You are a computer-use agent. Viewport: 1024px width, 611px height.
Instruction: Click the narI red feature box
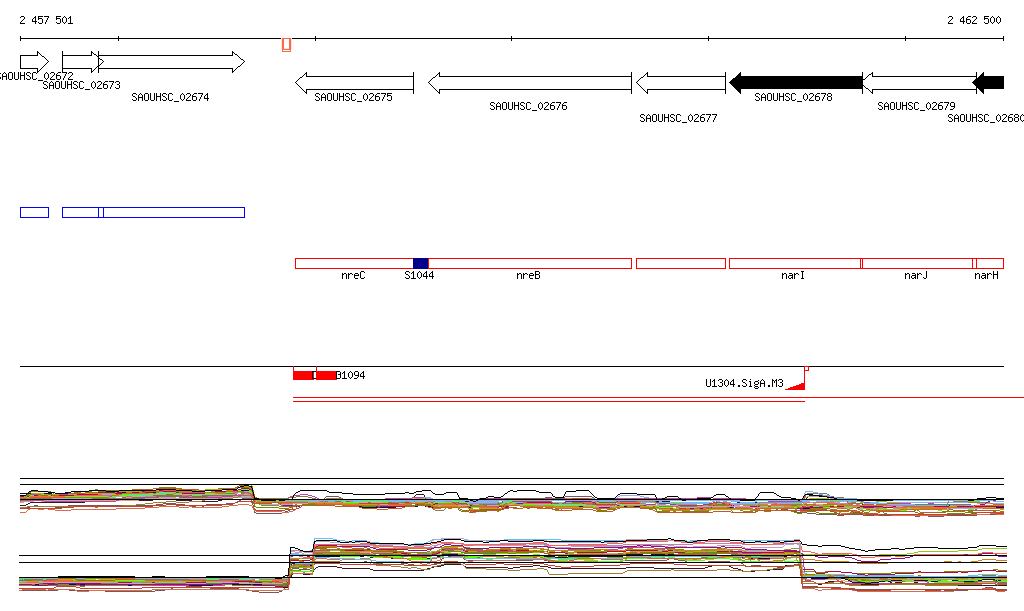pos(795,263)
